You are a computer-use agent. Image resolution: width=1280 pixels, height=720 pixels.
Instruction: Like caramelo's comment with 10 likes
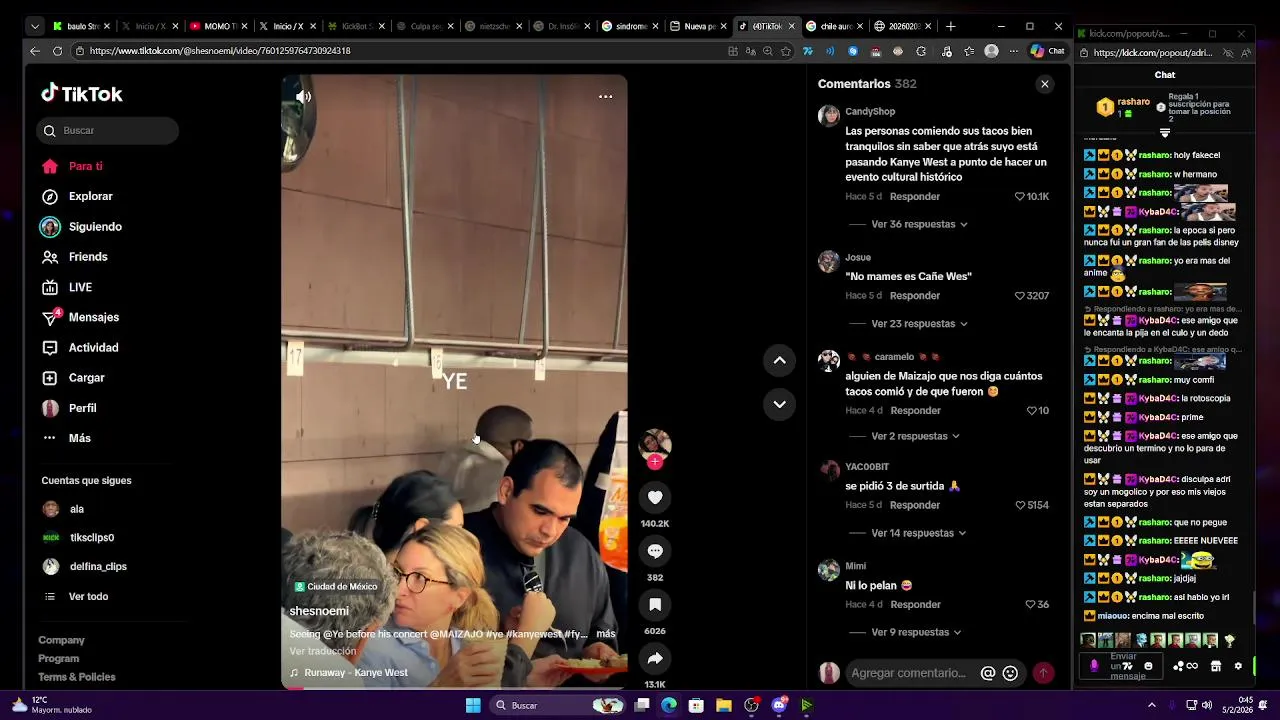point(1031,411)
